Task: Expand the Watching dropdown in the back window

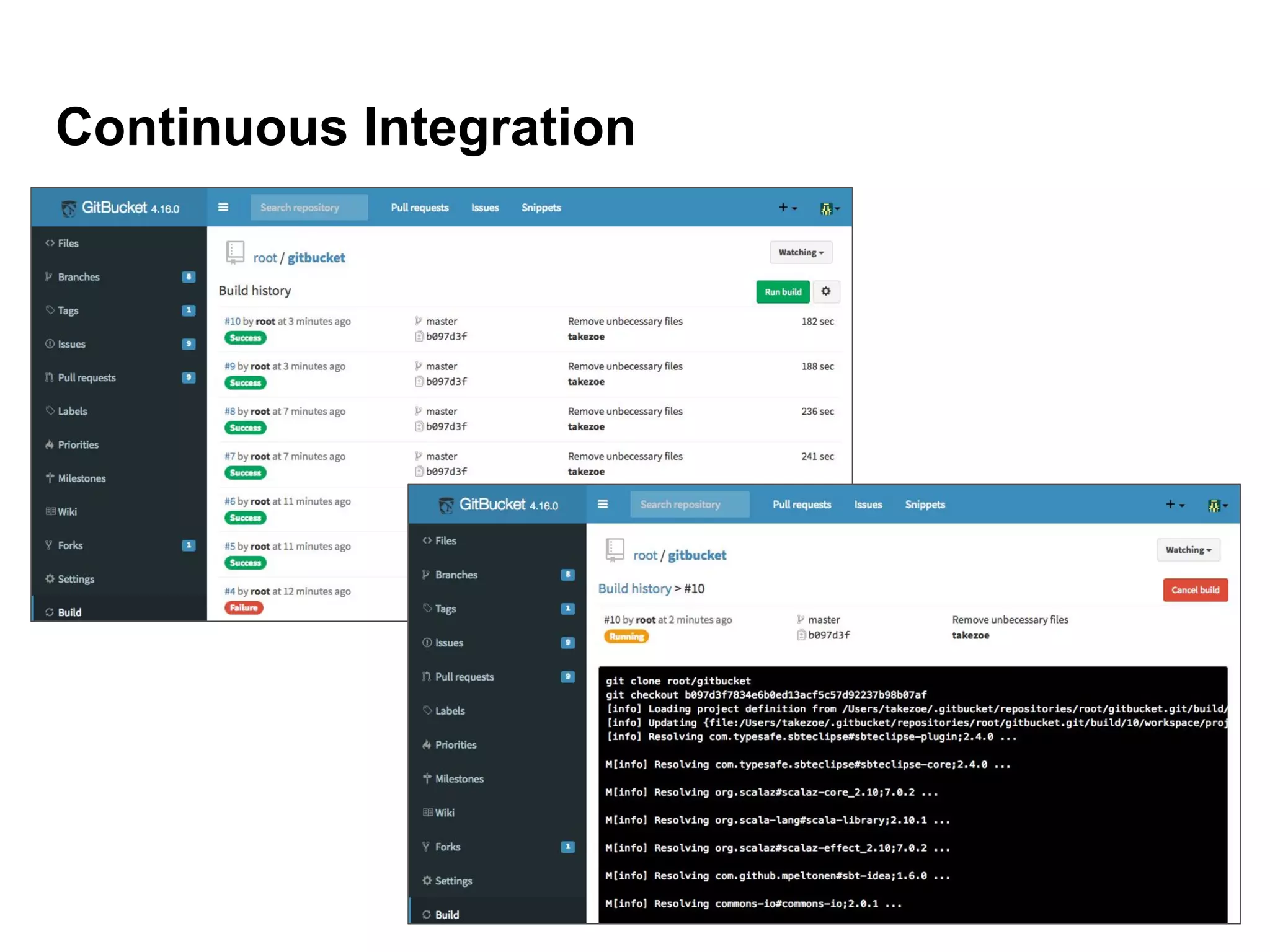Action: click(801, 252)
